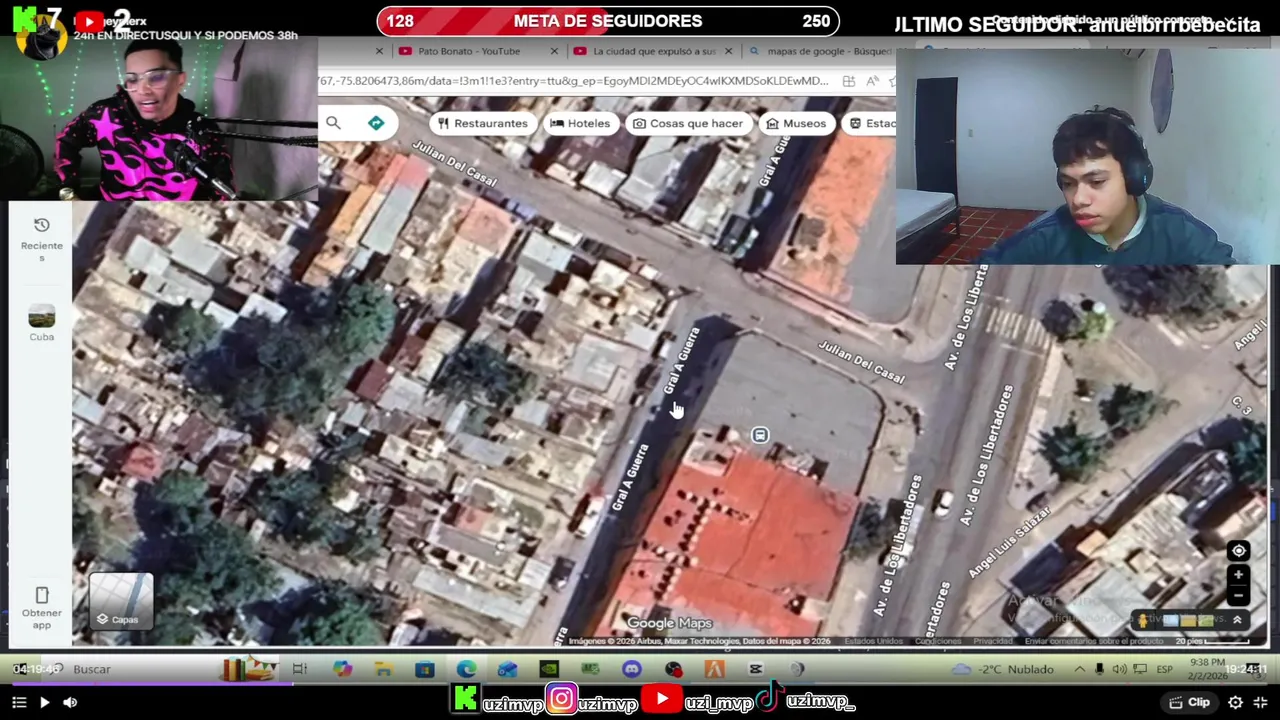
Task: Click the Google Maps search magnifier icon
Action: click(x=333, y=123)
